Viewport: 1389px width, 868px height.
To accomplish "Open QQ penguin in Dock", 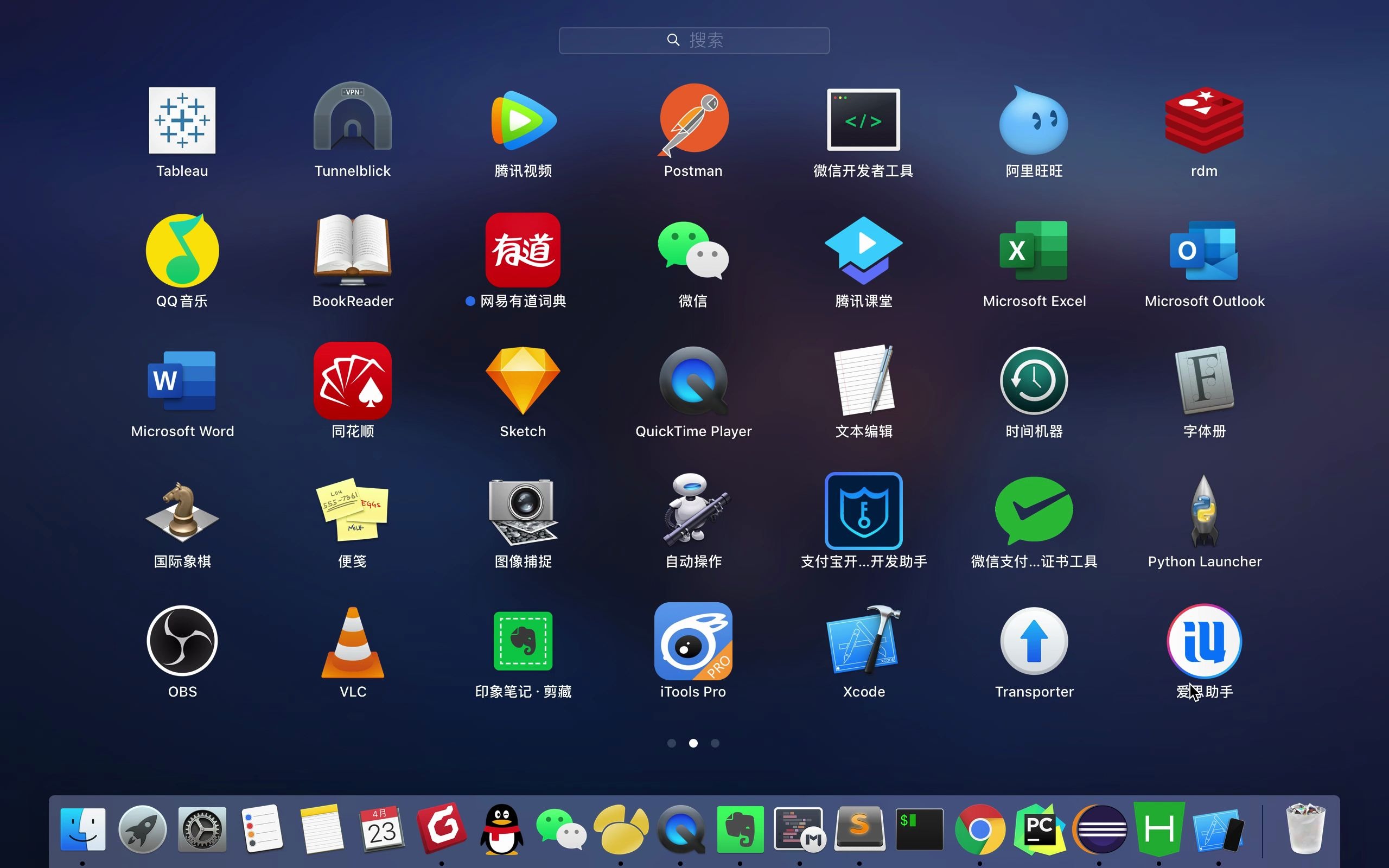I will click(501, 829).
